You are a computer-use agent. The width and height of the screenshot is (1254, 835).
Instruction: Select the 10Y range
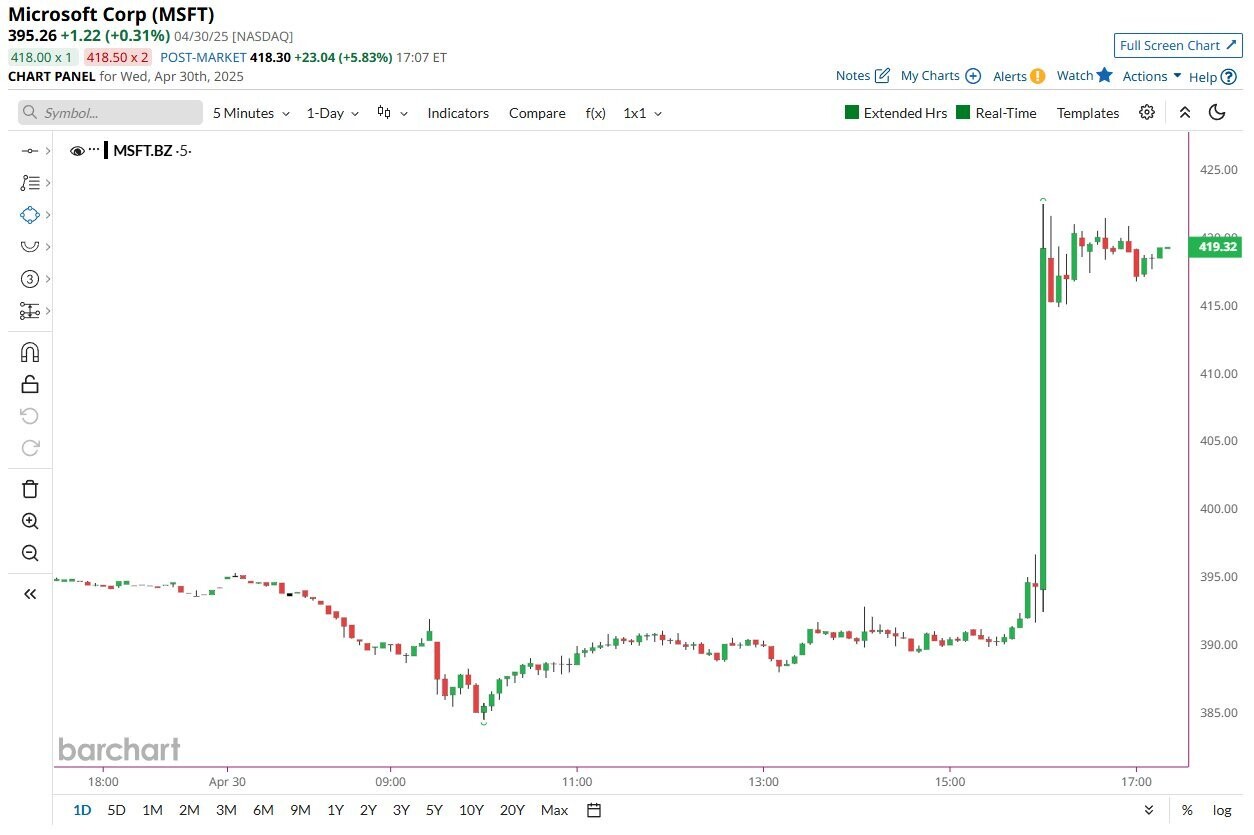coord(471,810)
